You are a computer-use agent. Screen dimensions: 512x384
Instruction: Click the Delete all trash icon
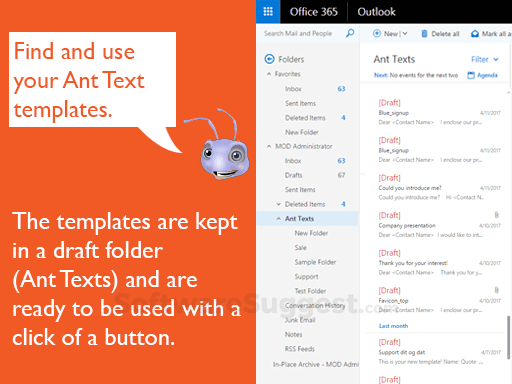click(424, 33)
